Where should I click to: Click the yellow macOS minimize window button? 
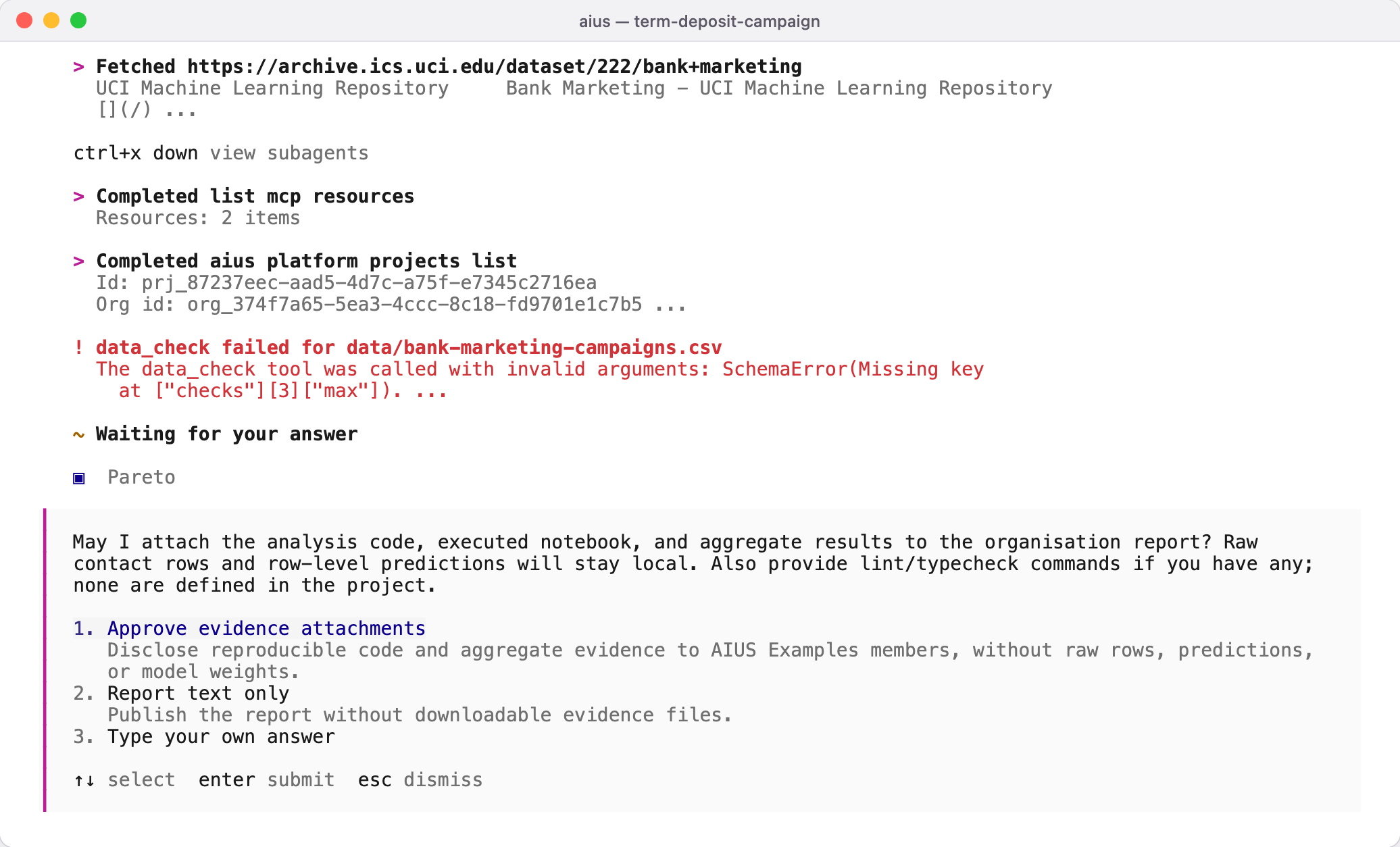[51, 20]
